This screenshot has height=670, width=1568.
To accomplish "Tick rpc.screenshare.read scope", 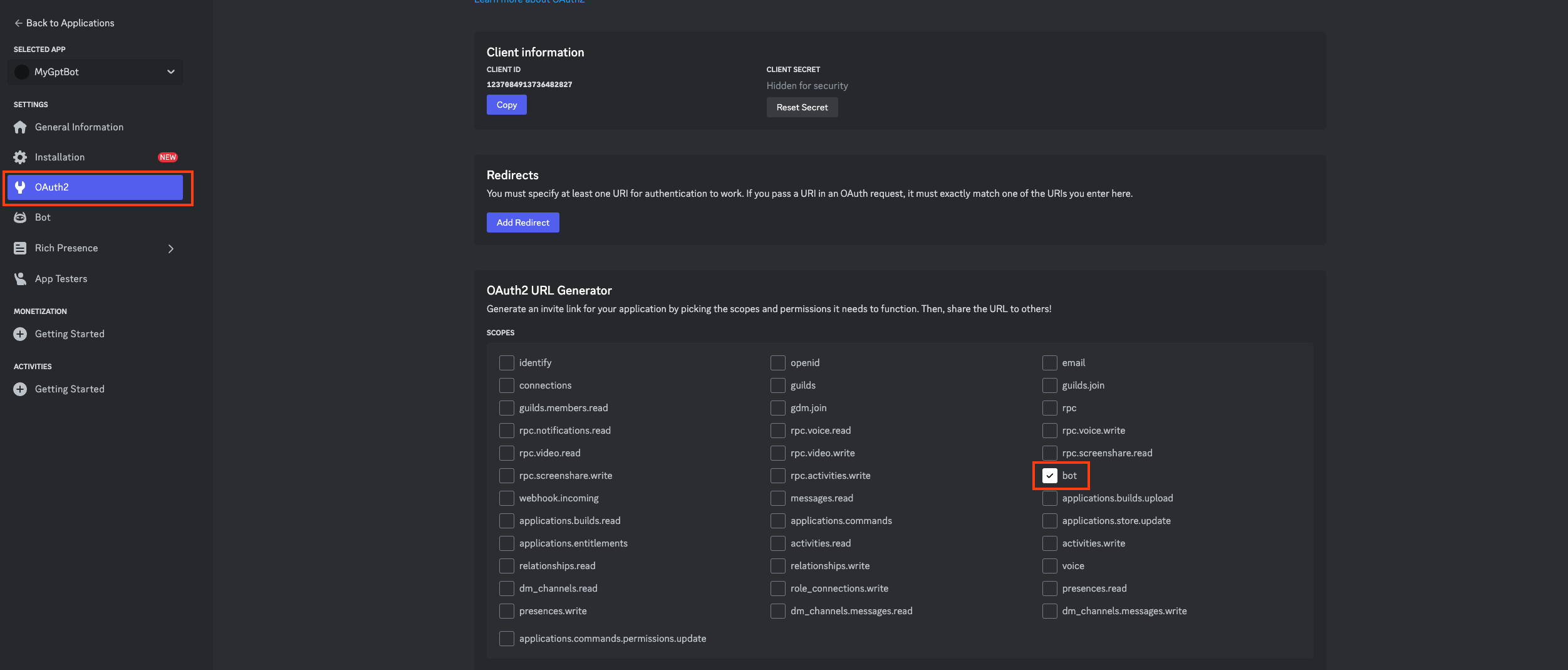I will click(1050, 453).
